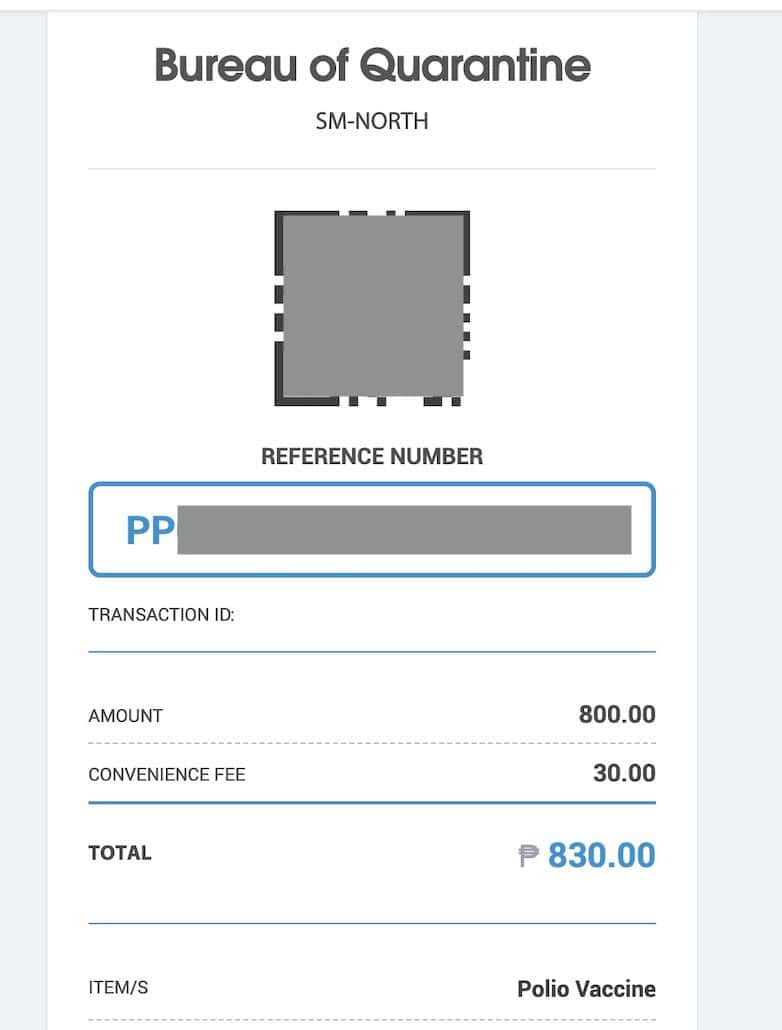Click the CONVENIENCE FEE label
Viewport: 782px width, 1030px height.
[166, 775]
